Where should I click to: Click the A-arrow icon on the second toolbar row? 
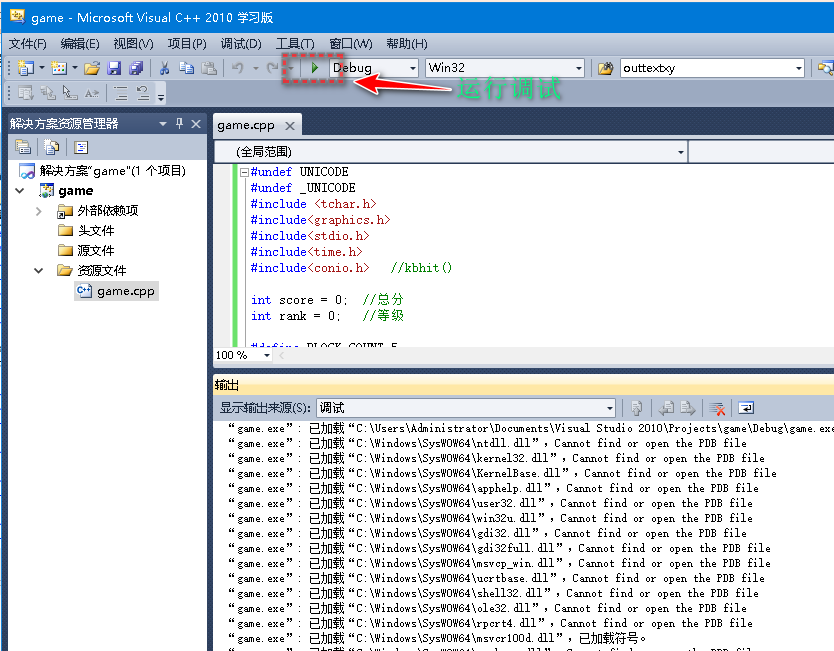click(x=92, y=94)
